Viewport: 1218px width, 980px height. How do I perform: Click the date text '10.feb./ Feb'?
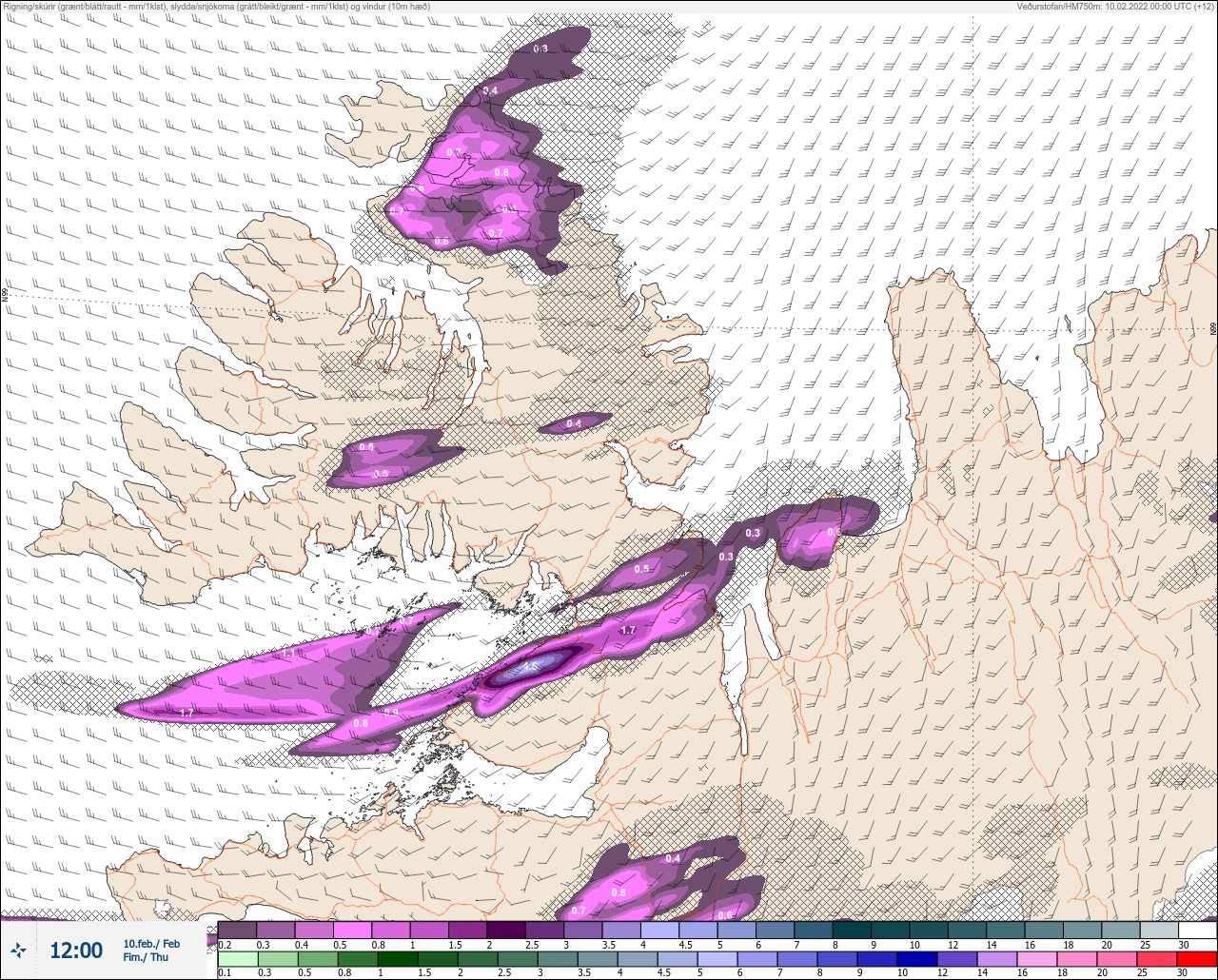[151, 943]
